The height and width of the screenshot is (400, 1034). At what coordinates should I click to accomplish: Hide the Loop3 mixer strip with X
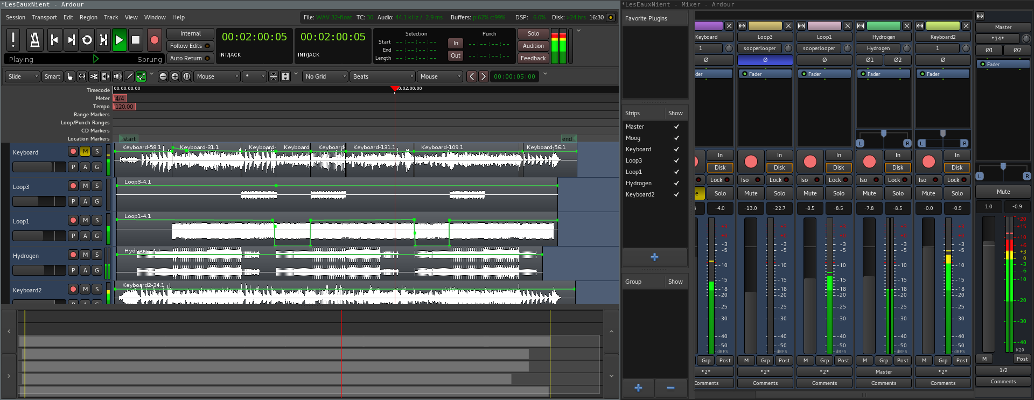[x=788, y=26]
